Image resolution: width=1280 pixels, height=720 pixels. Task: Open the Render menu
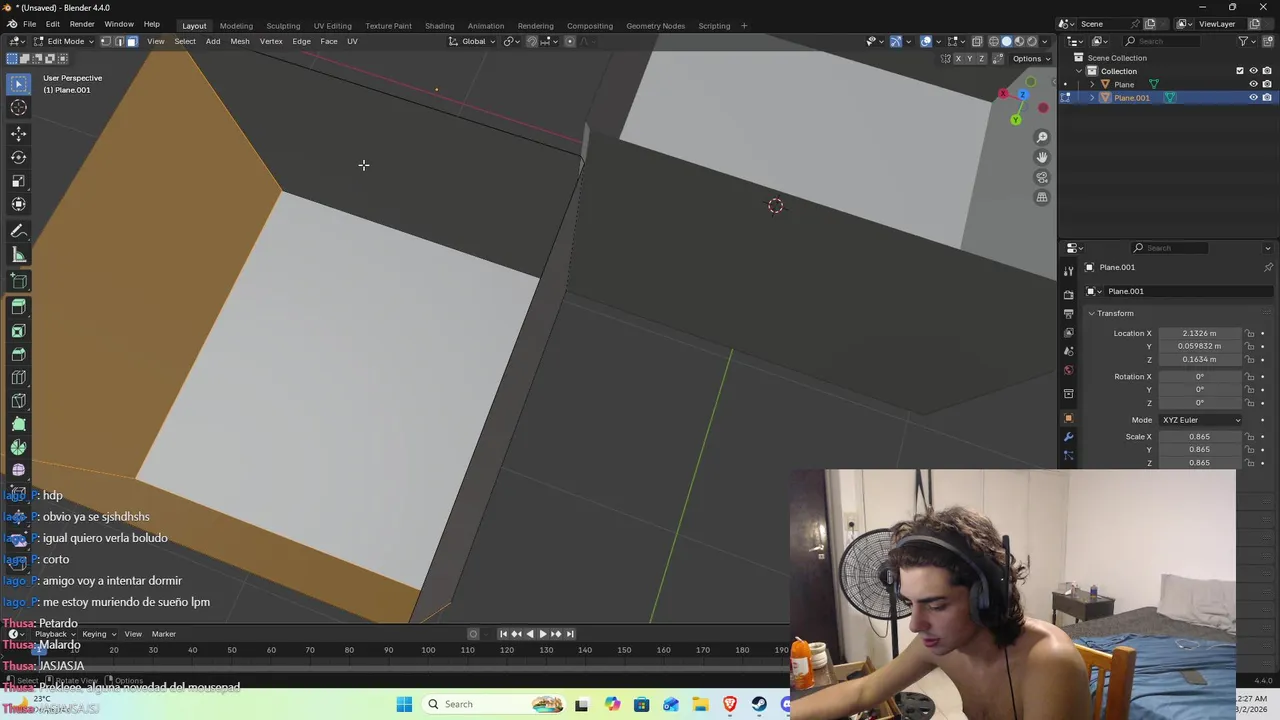(x=82, y=25)
